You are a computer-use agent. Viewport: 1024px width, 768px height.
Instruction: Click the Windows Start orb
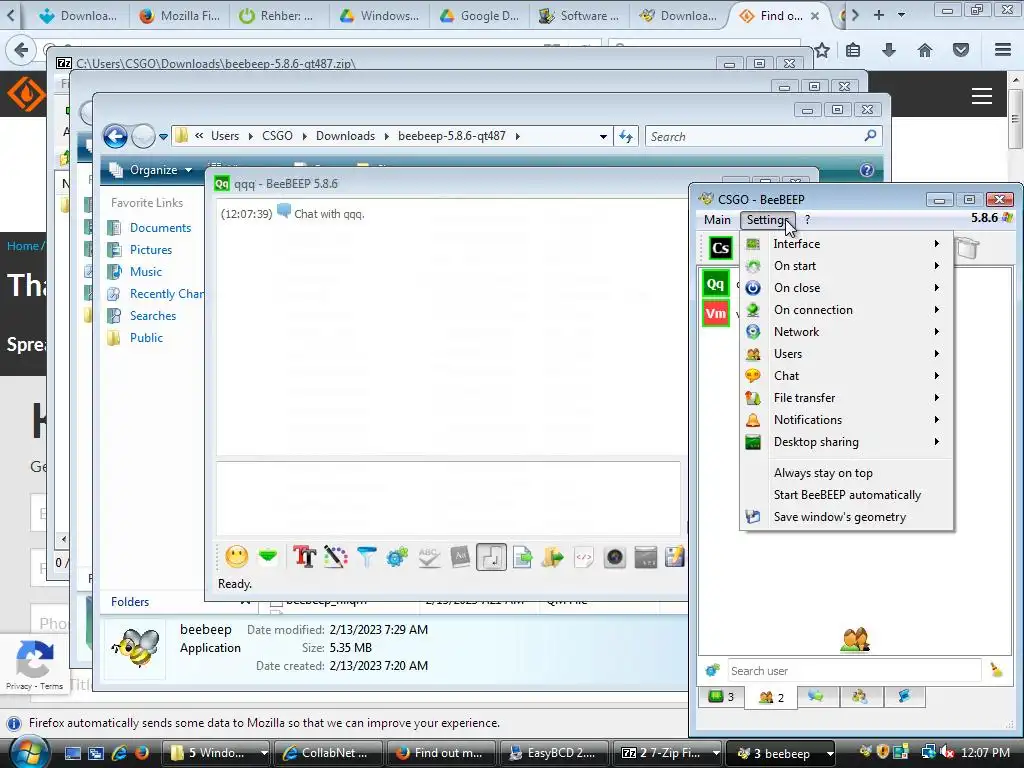click(x=29, y=752)
